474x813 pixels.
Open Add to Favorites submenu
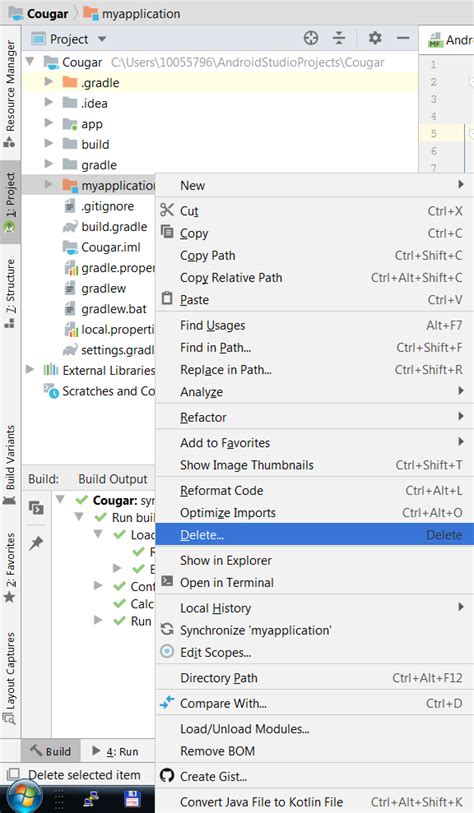coord(315,443)
